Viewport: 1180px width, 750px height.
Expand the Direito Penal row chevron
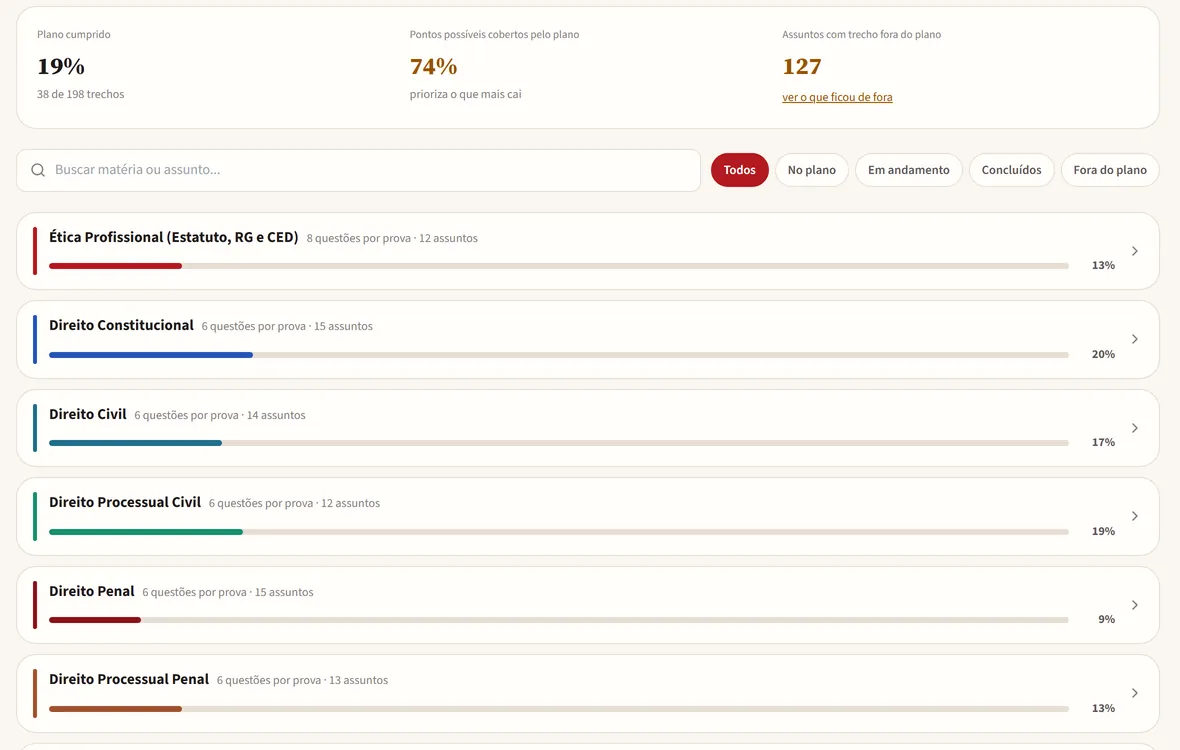point(1134,605)
